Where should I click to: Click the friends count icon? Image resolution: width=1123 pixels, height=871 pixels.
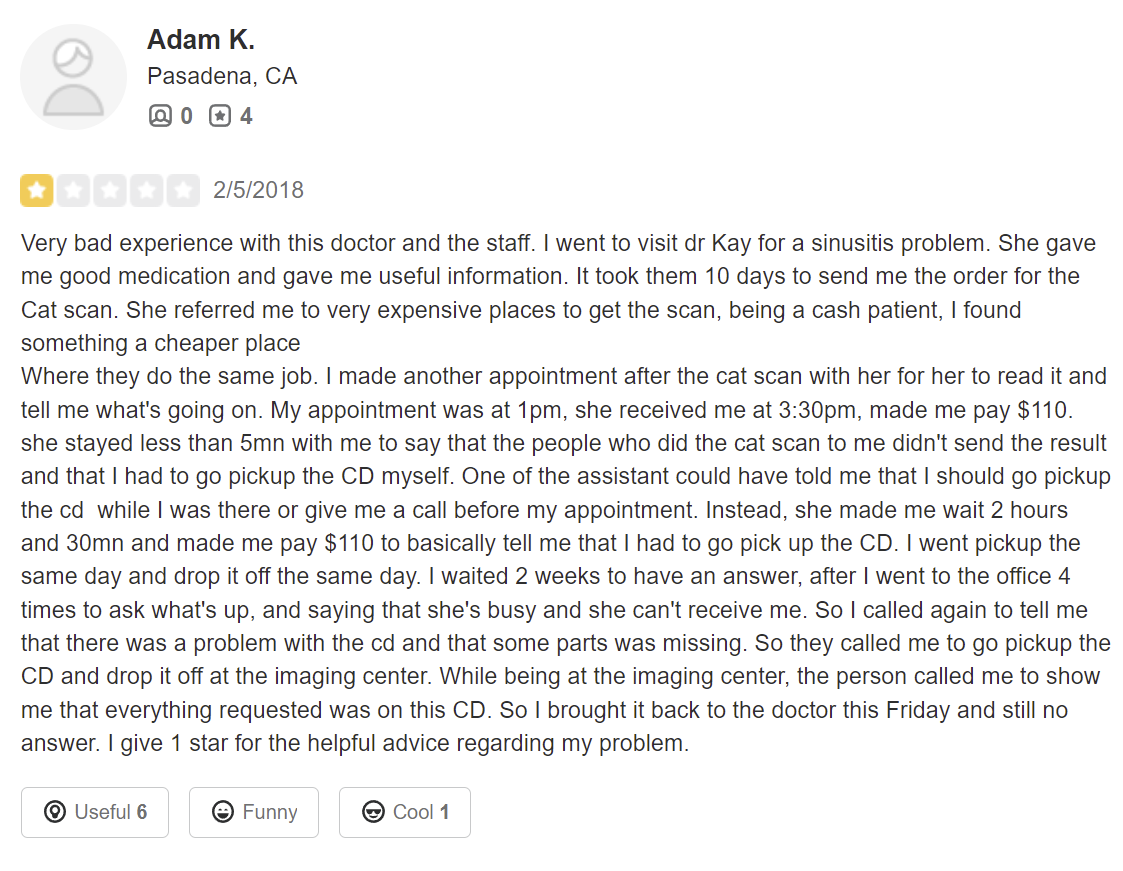[x=160, y=115]
